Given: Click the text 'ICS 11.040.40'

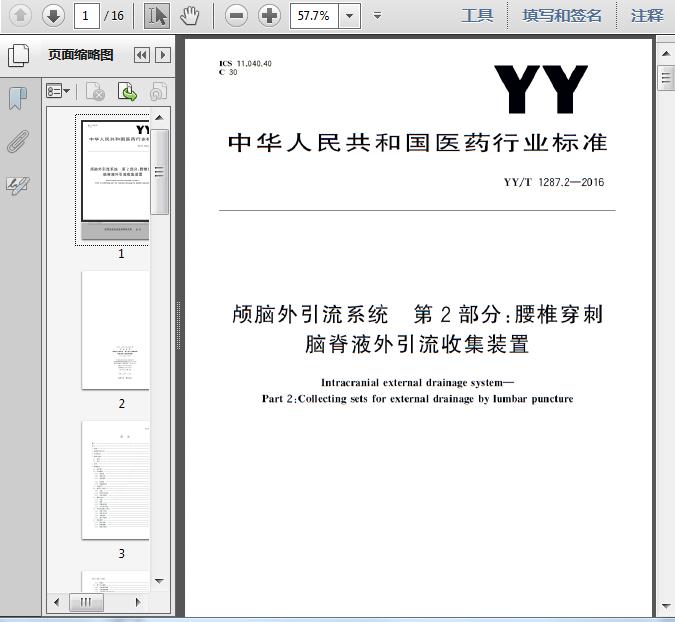Looking at the screenshot, I should pos(245,64).
